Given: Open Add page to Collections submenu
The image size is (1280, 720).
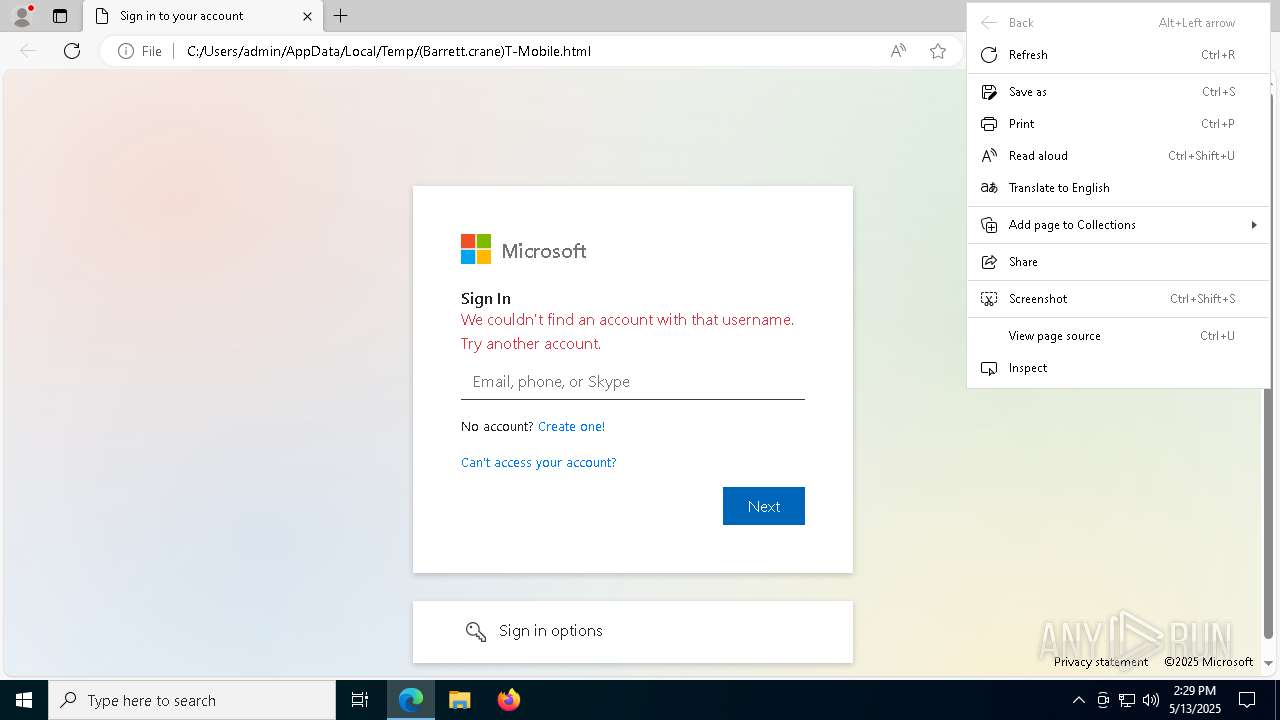Looking at the screenshot, I should pos(1118,225).
